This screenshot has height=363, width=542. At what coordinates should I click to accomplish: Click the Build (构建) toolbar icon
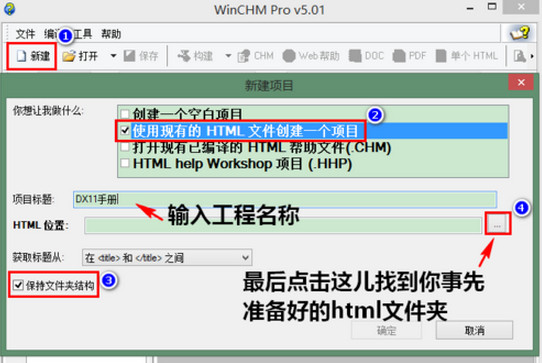184,56
